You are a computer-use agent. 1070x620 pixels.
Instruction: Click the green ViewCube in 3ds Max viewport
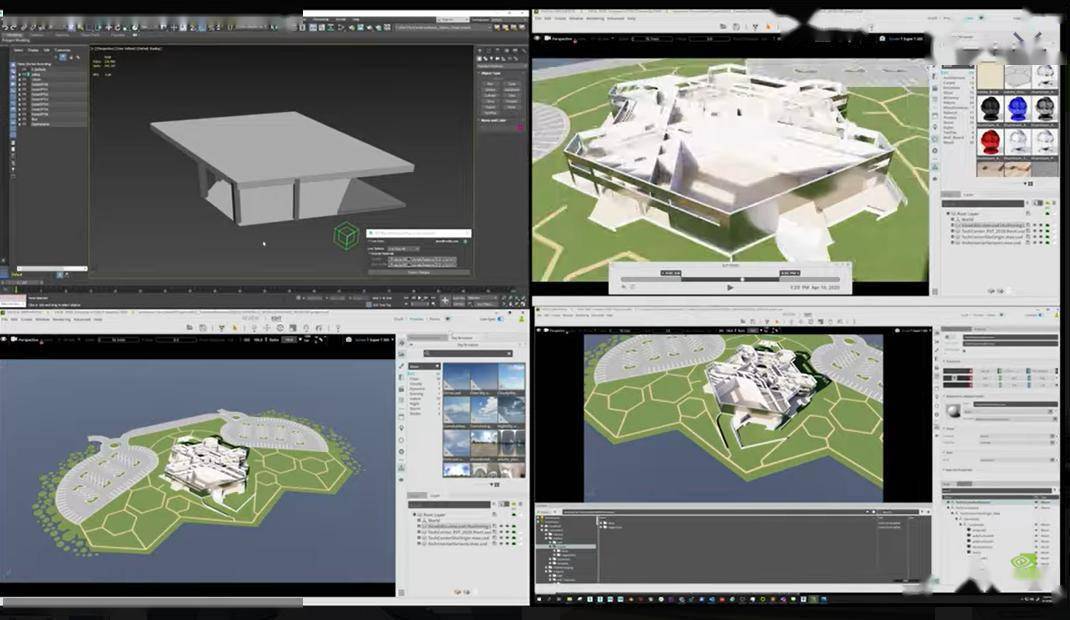point(346,236)
